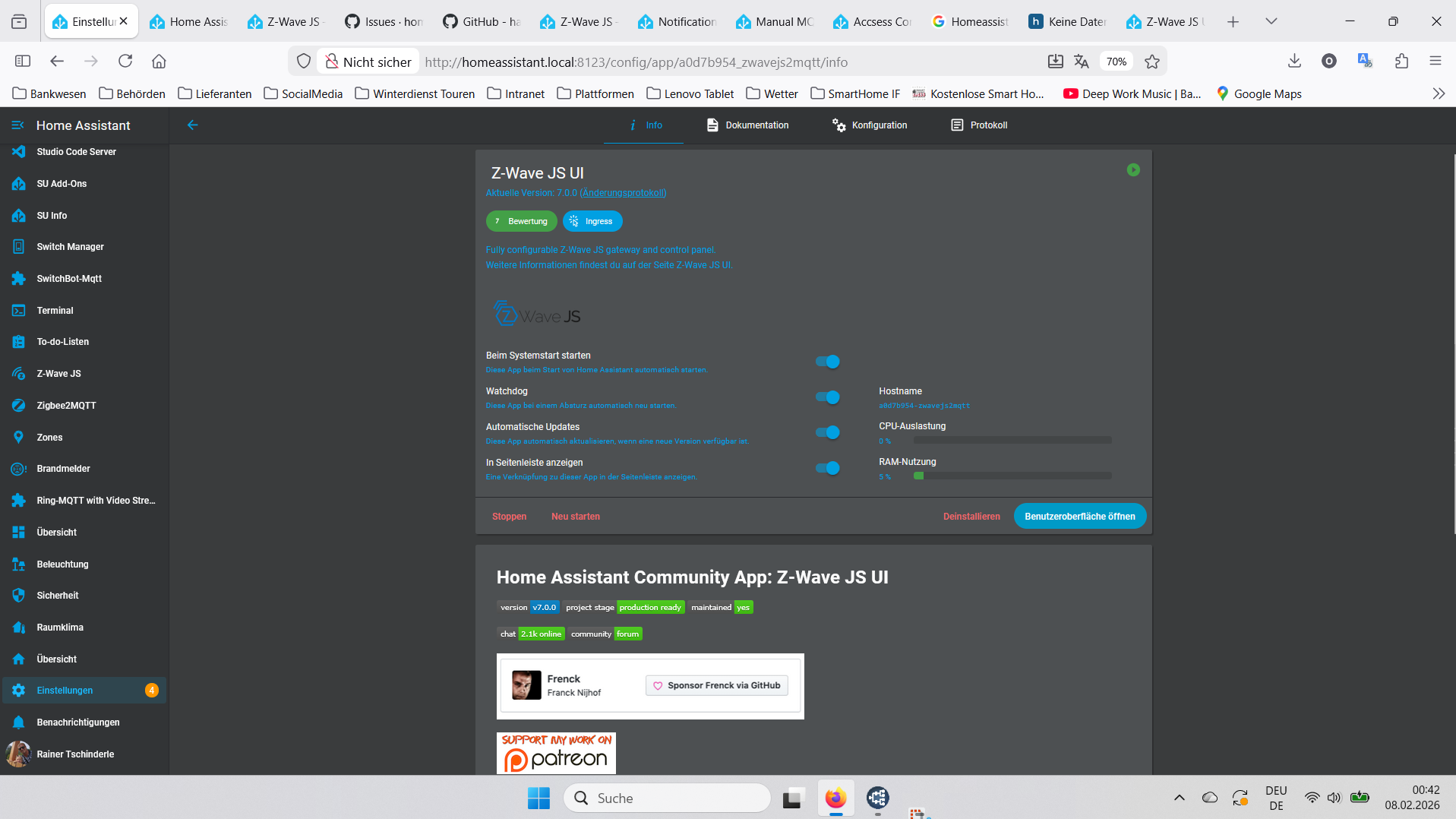This screenshot has height=819, width=1456.
Task: Open the Bankwesen bookmark folder
Action: tap(50, 93)
